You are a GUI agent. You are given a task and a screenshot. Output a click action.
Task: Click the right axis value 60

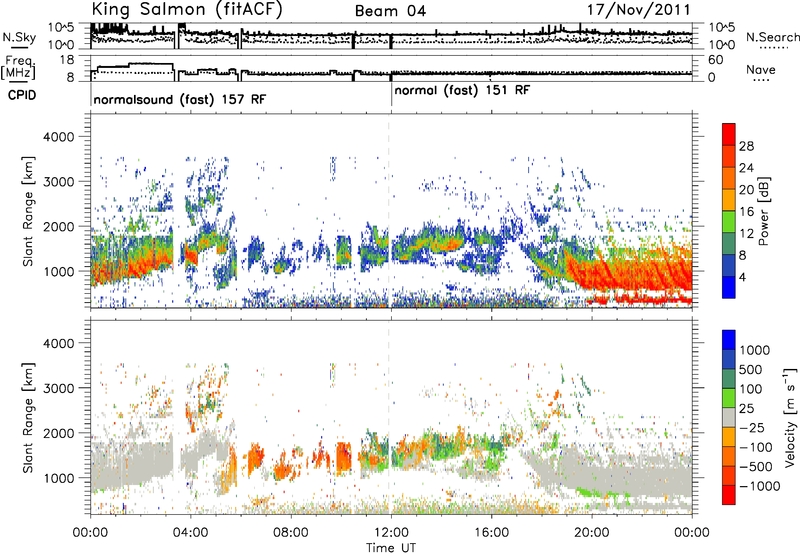[x=716, y=60]
